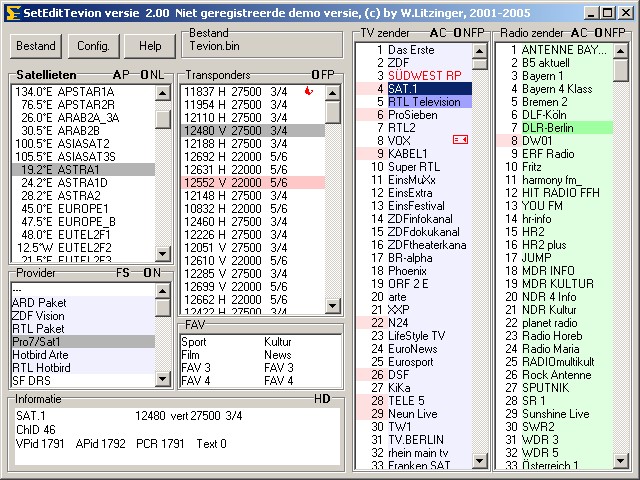Open the Config. menu button
640x480 pixels.
tap(93, 46)
